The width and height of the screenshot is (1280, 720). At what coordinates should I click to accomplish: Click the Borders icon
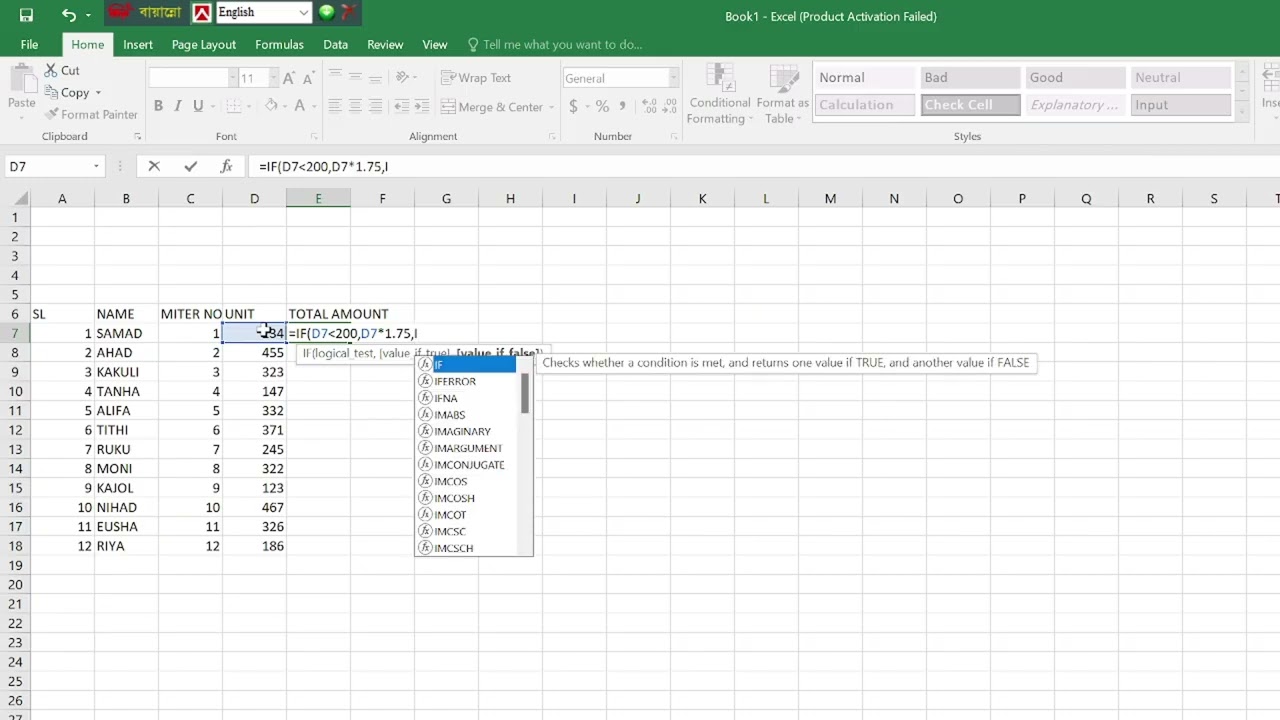tap(233, 107)
